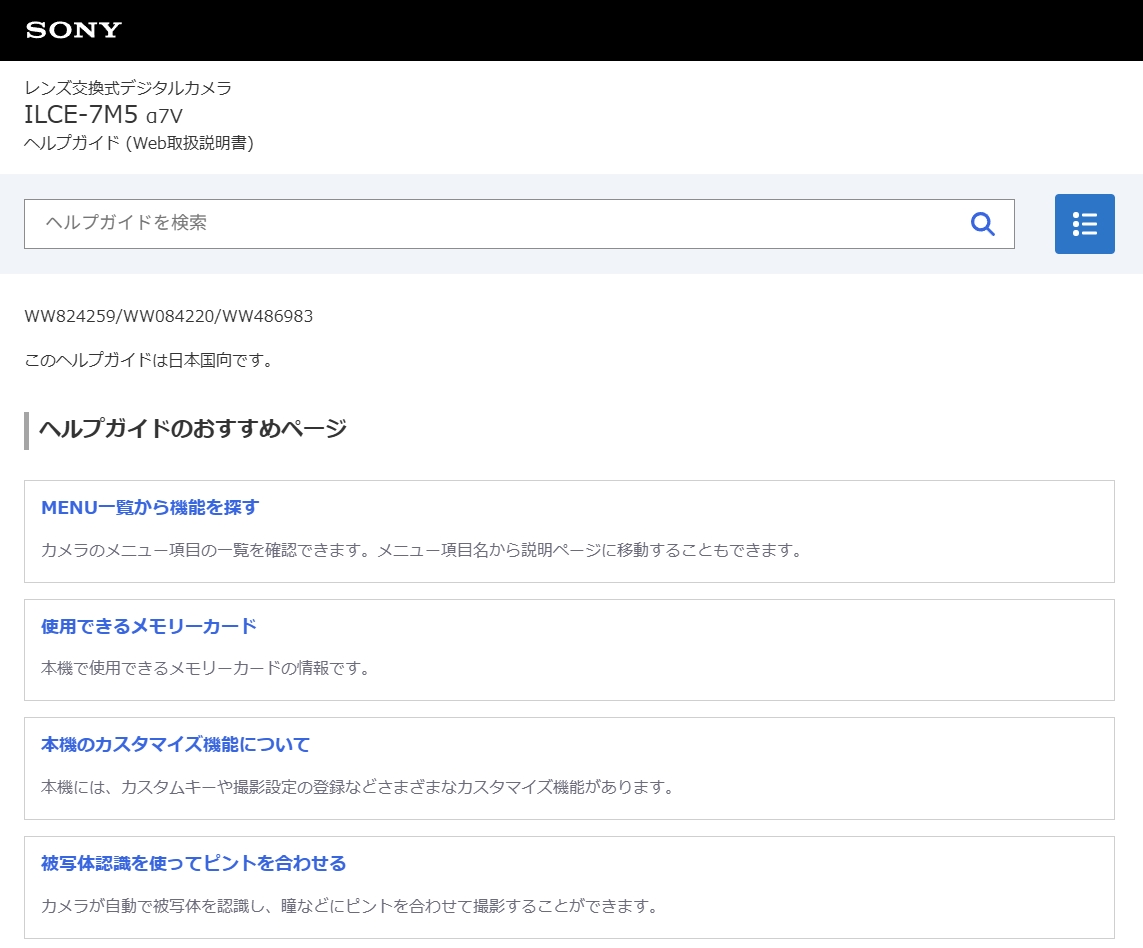Click the magnifying glass search icon

point(982,224)
